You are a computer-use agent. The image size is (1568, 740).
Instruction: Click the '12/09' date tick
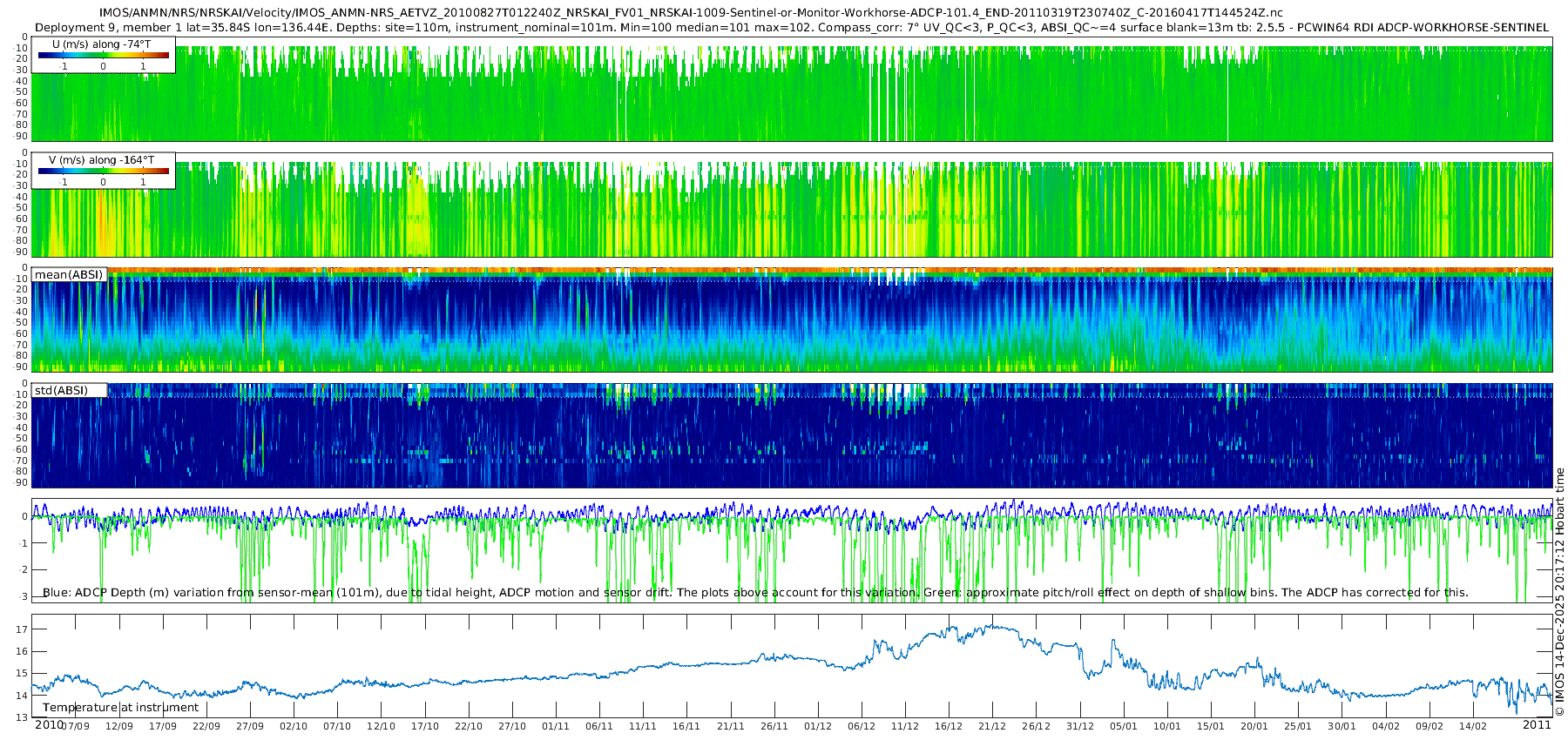(x=118, y=726)
